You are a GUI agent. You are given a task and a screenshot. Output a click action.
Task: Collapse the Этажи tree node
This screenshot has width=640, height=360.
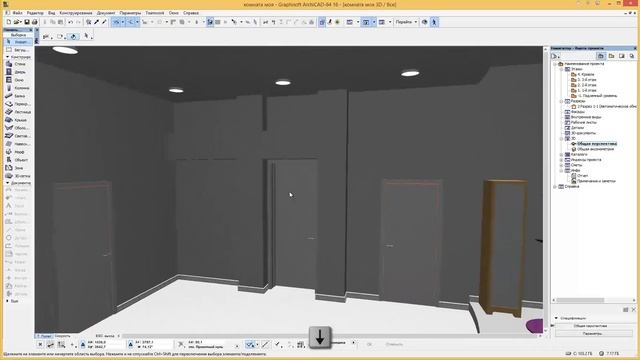(561, 69)
